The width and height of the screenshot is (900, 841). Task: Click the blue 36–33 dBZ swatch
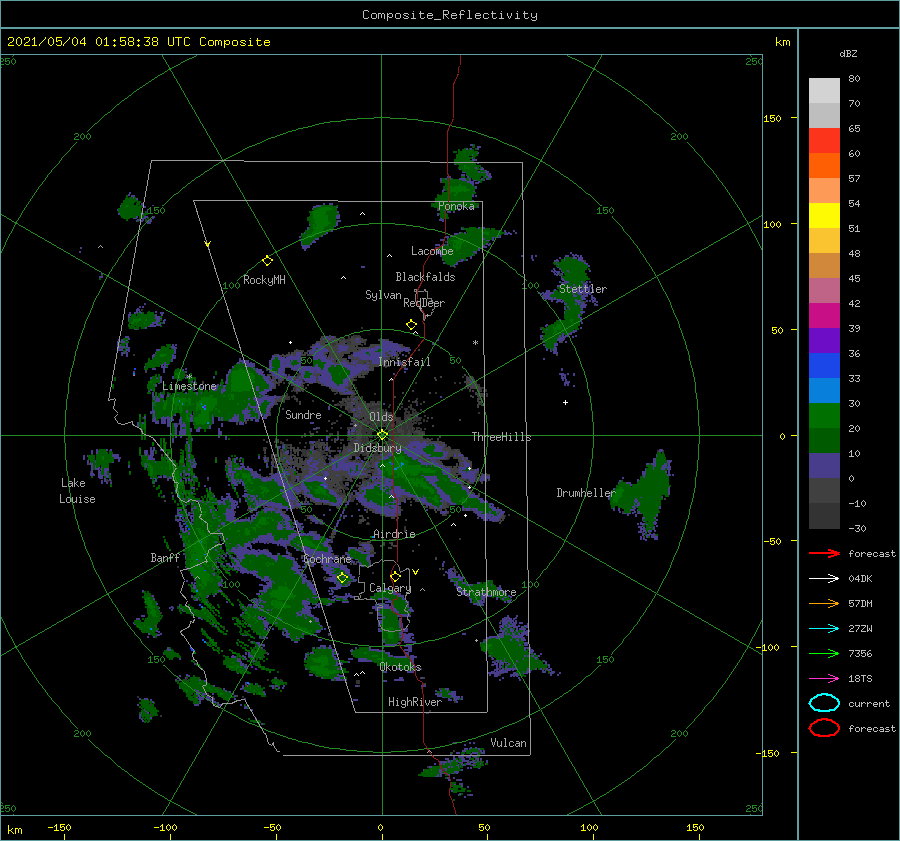point(824,365)
